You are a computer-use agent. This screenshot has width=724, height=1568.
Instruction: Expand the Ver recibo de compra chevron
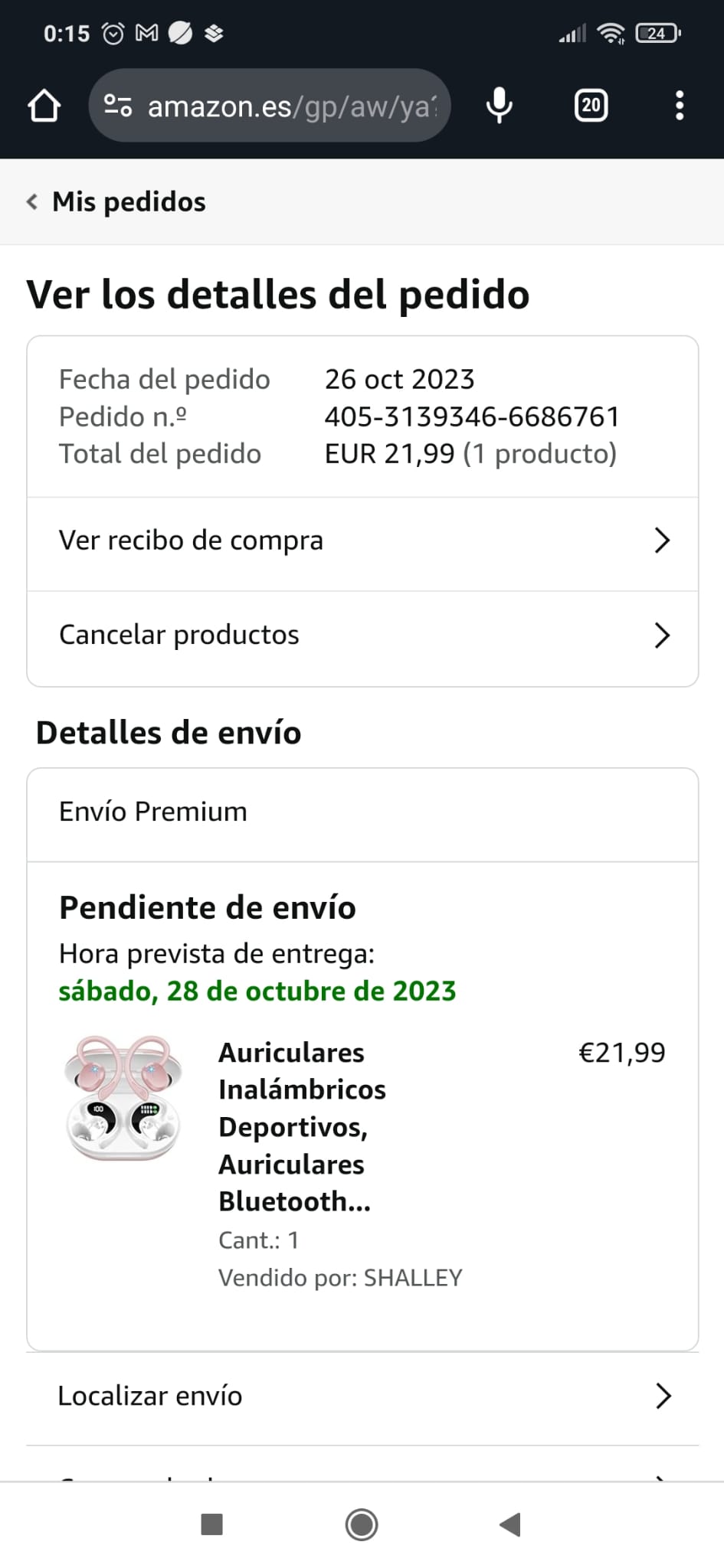662,541
